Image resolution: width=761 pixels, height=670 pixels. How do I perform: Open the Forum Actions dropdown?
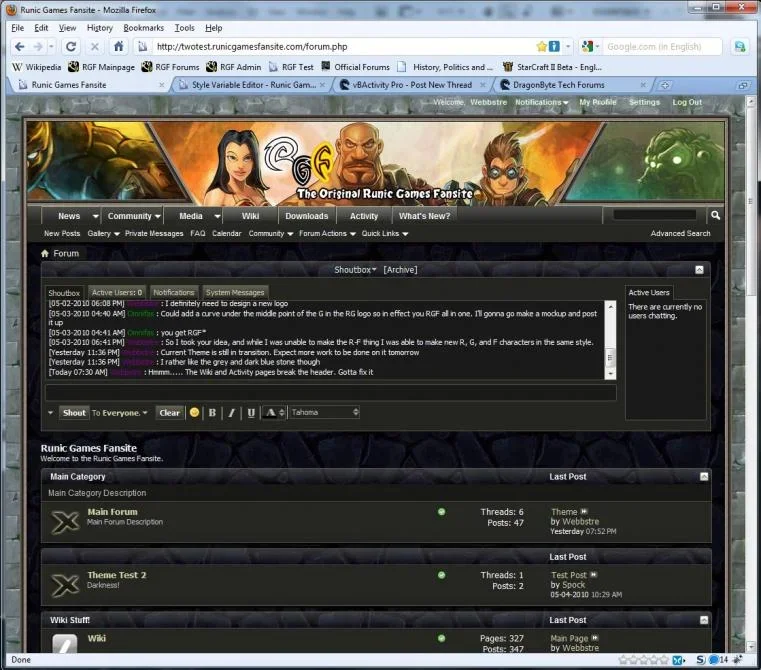(x=327, y=234)
